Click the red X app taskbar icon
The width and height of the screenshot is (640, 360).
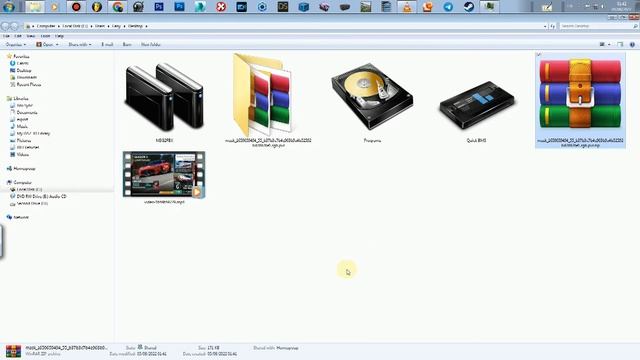click(221, 7)
